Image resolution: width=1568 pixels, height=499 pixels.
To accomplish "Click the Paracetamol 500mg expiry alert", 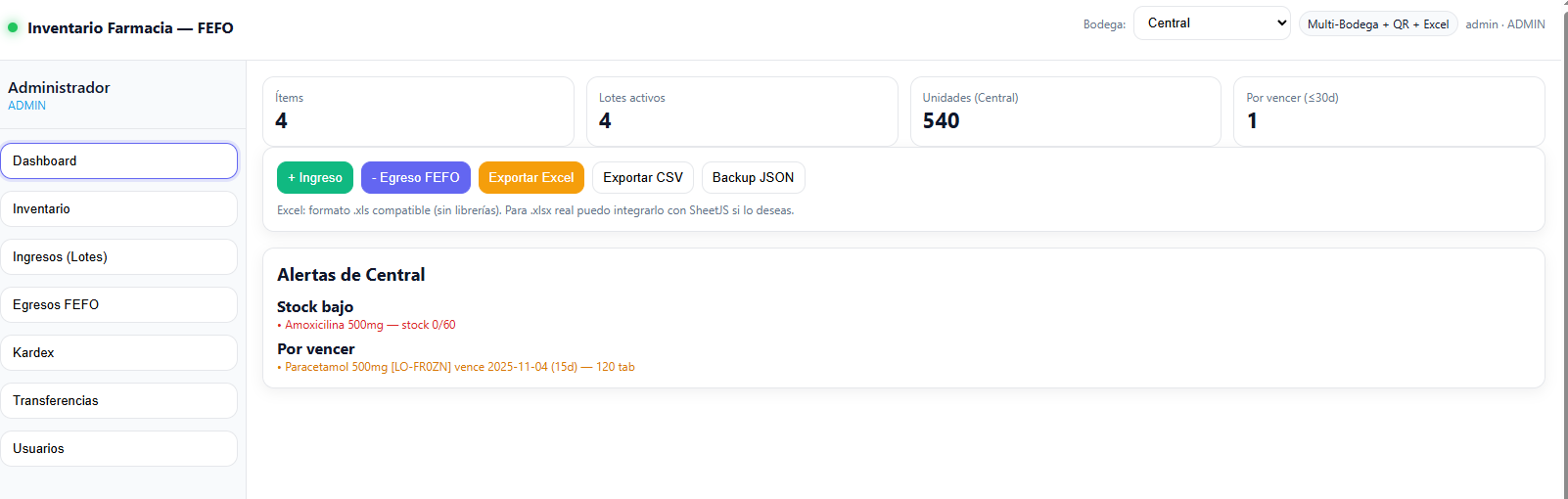I will (x=459, y=367).
